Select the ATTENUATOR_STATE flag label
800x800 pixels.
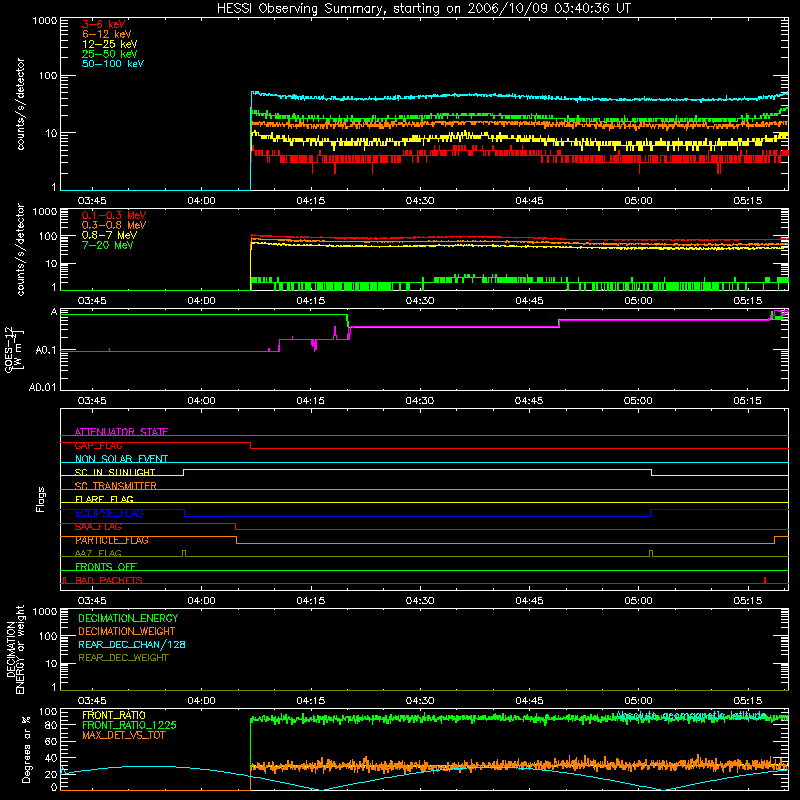[x=121, y=432]
